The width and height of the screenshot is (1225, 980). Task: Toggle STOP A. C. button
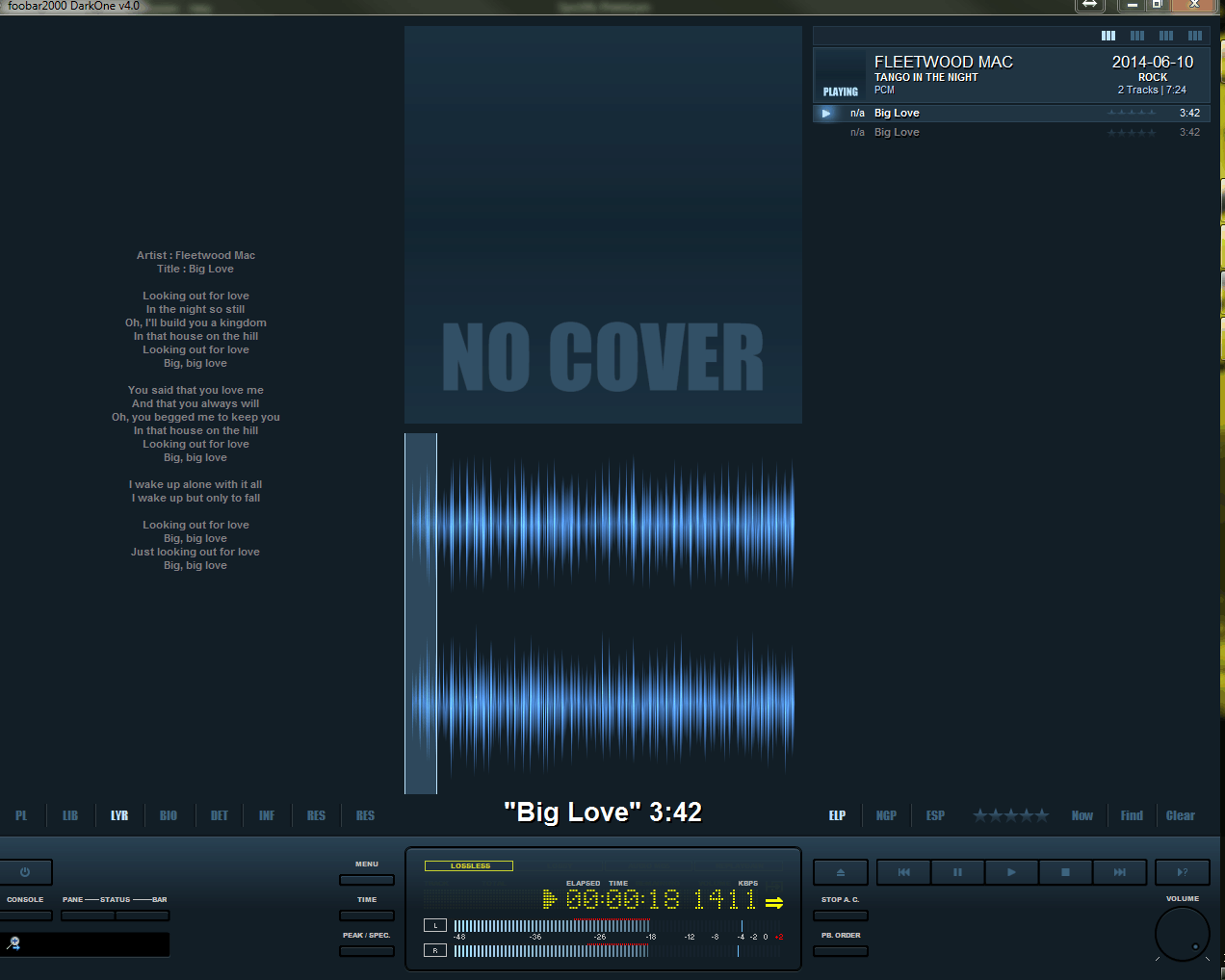841,916
